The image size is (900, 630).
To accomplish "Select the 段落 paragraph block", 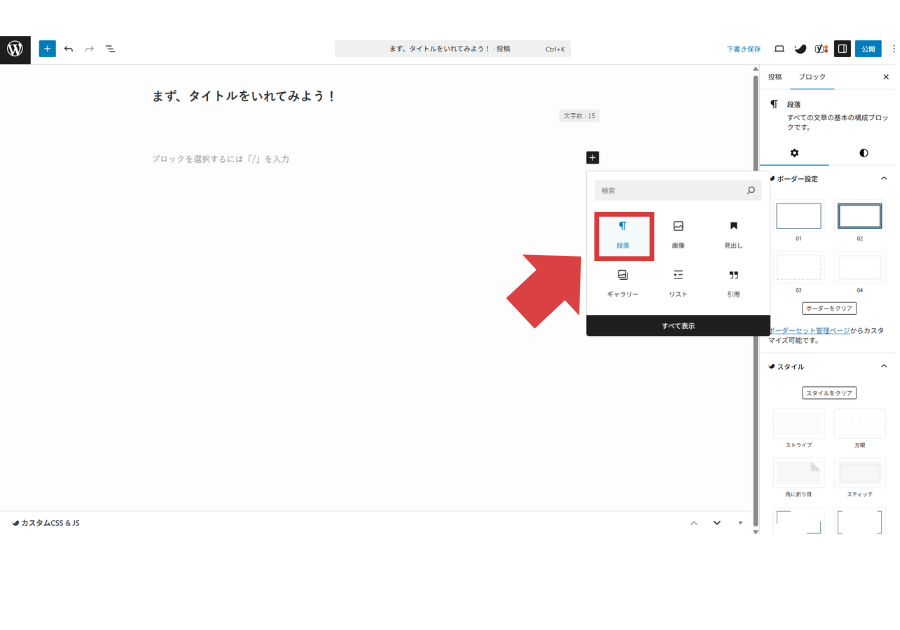I will coord(622,235).
